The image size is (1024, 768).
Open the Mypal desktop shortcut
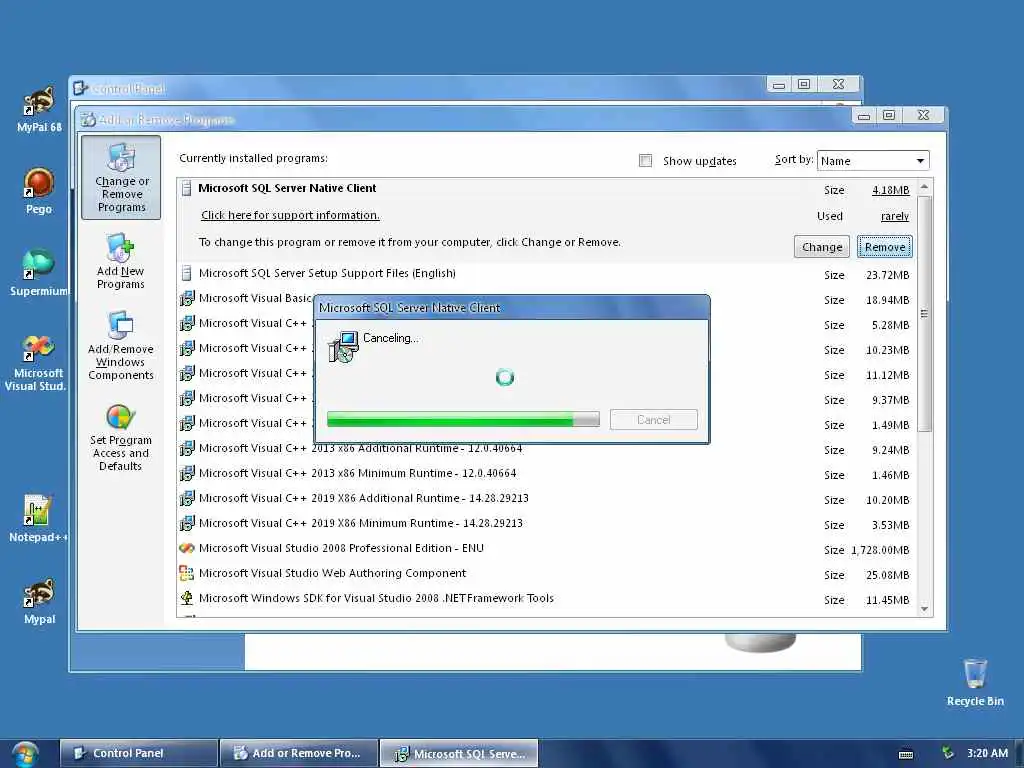coord(39,601)
